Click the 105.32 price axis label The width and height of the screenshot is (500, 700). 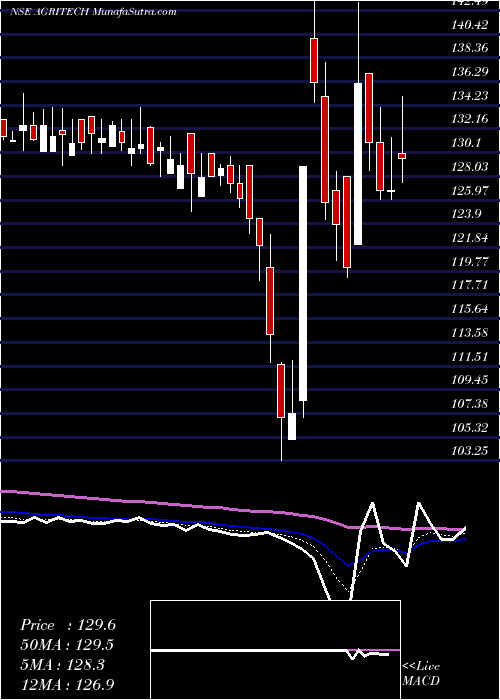pos(470,428)
